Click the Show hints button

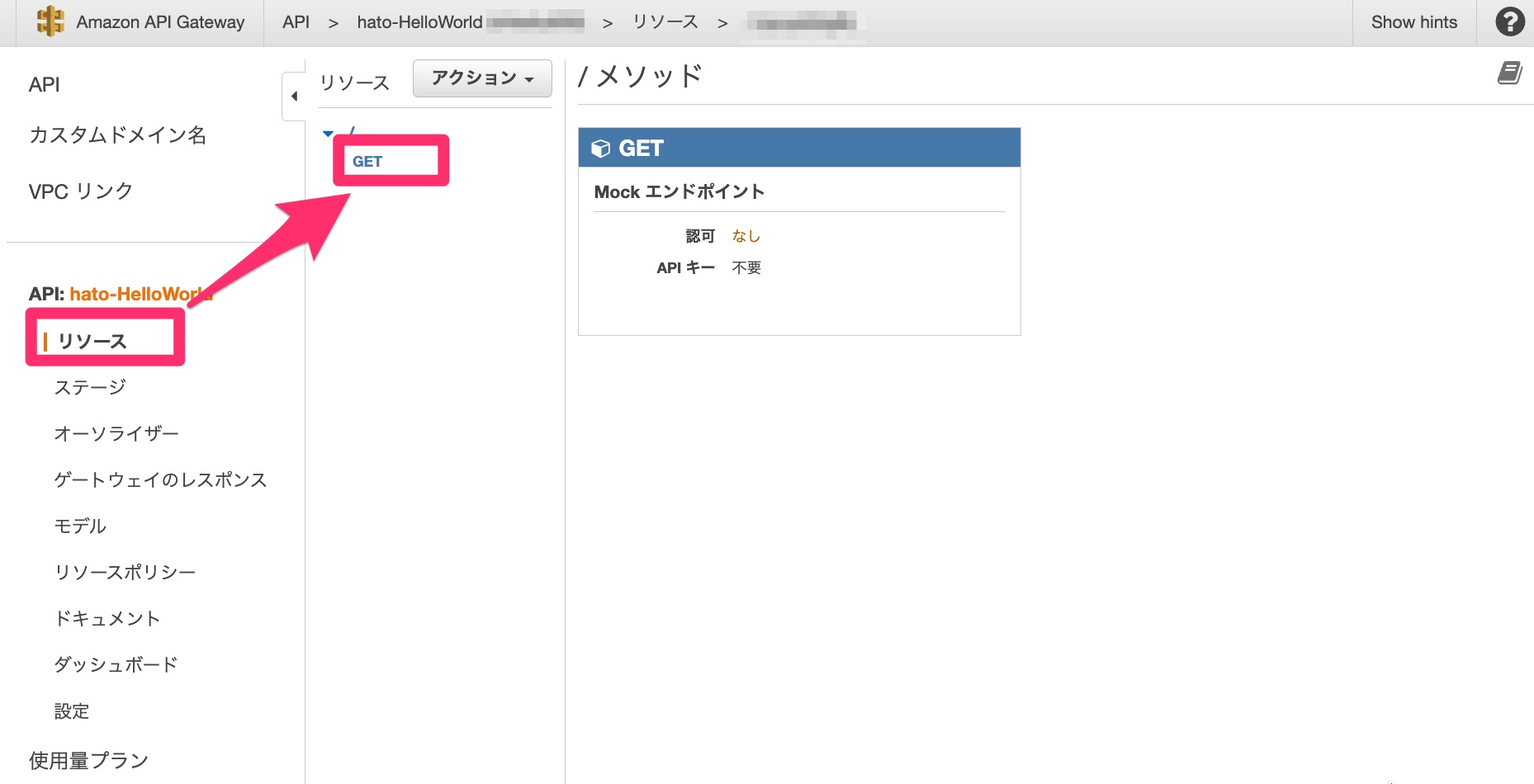[x=1413, y=22]
